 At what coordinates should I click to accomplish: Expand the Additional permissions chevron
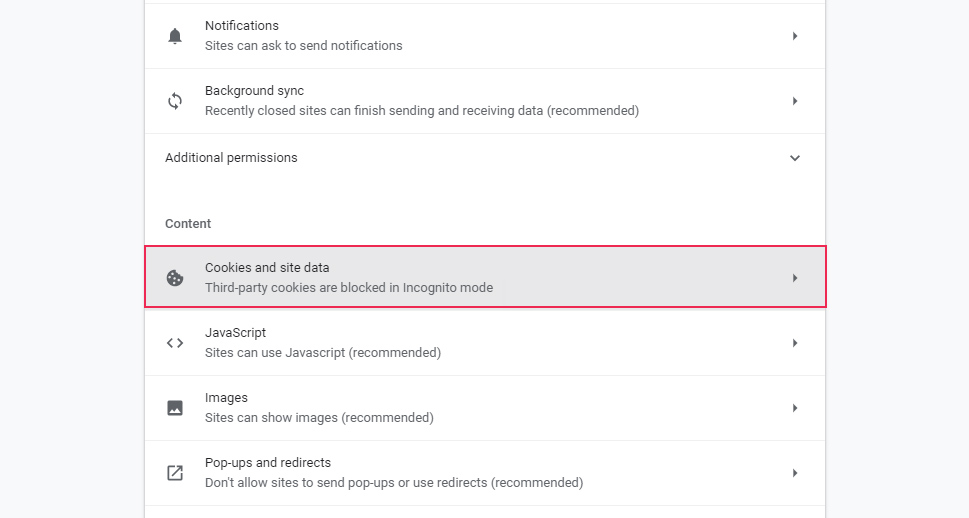tap(795, 158)
